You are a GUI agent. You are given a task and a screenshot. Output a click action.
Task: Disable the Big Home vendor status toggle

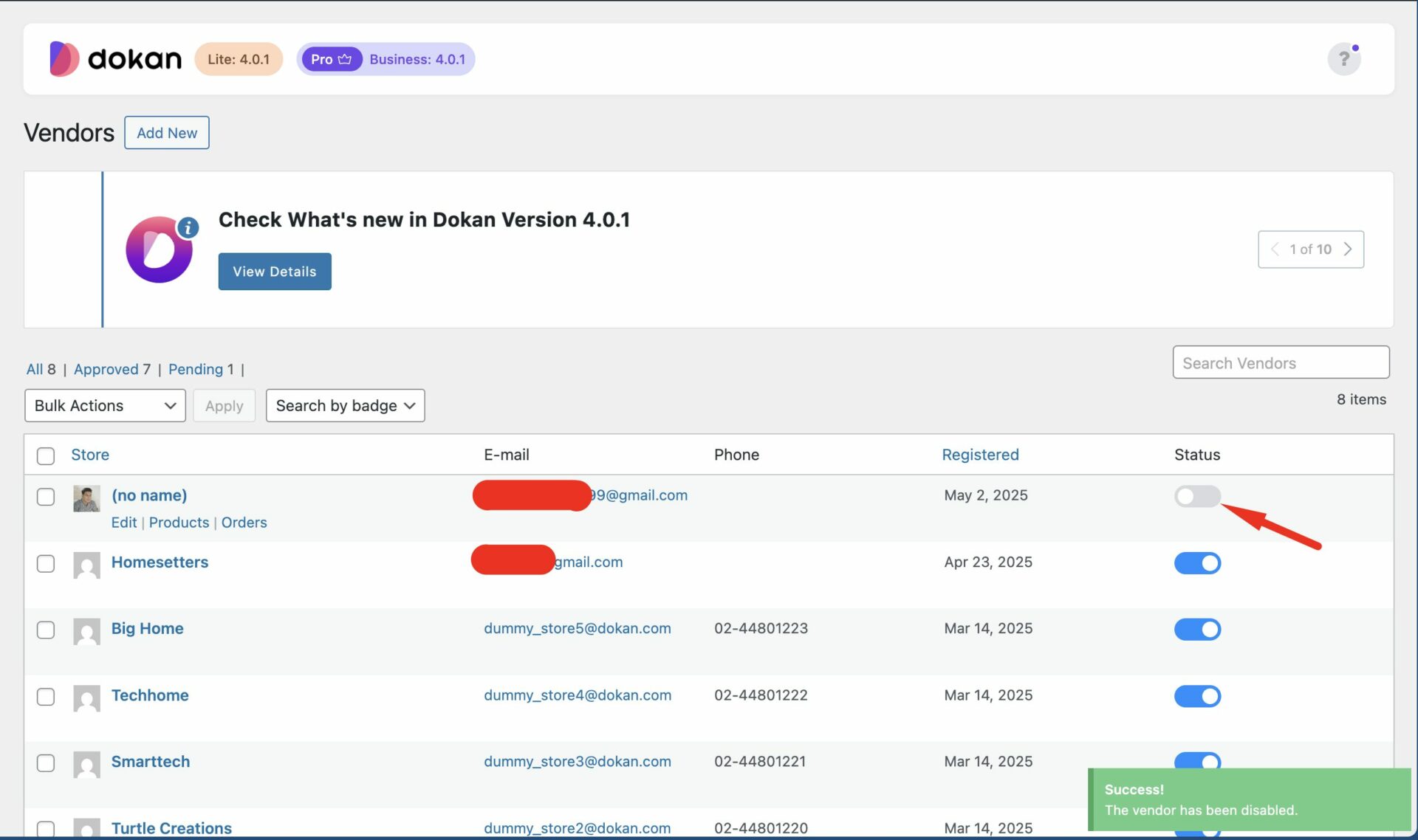[1197, 630]
